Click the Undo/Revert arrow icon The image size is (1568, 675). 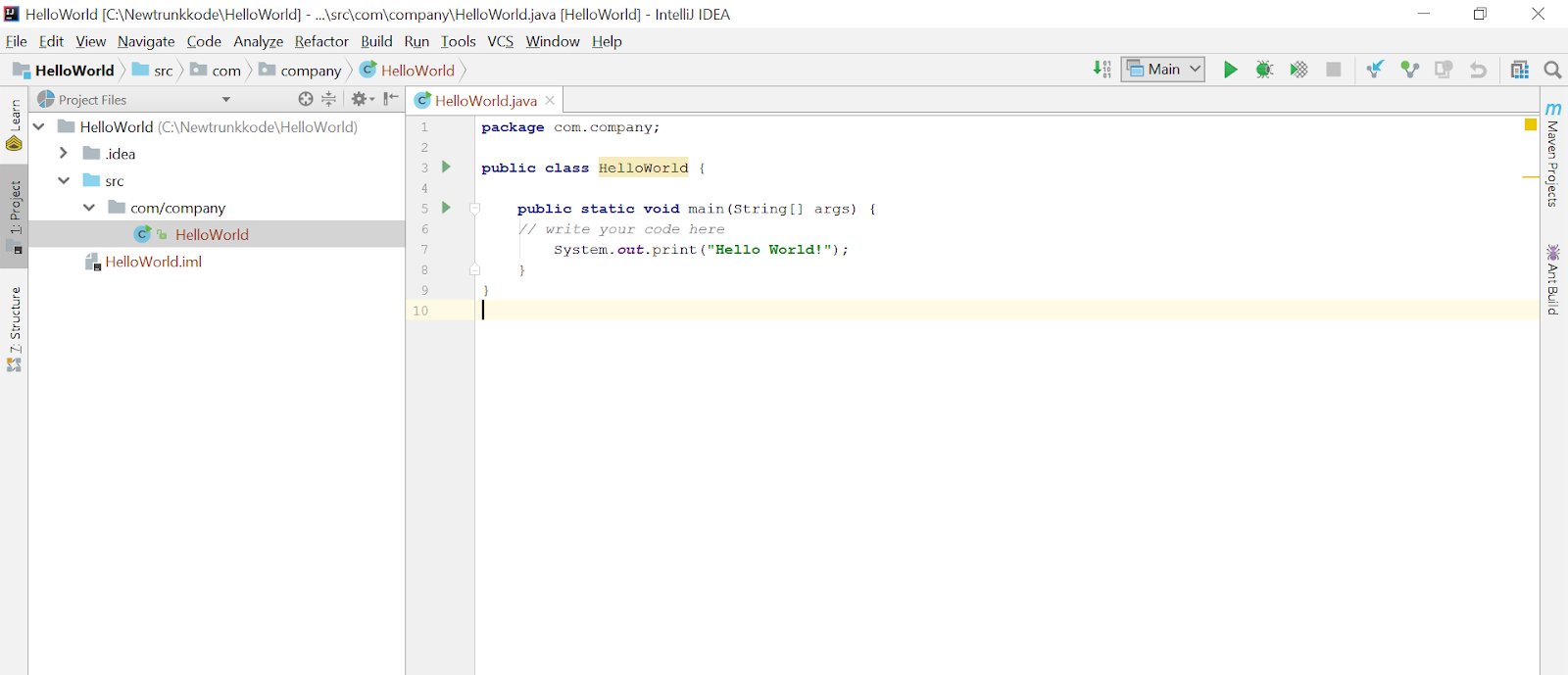1478,70
